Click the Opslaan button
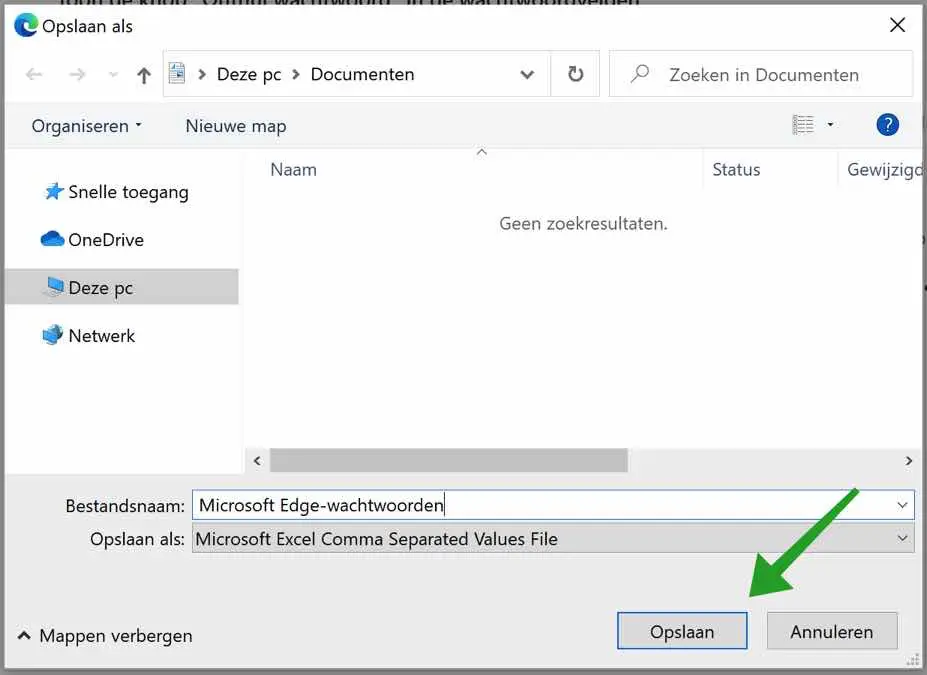Screen dimensions: 927x675 coord(682,631)
